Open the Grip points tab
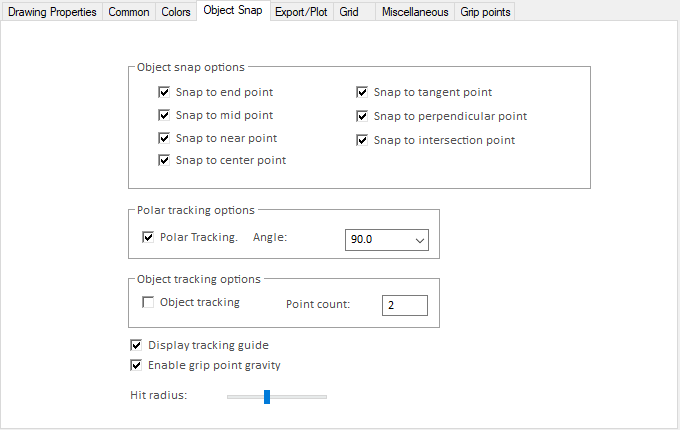Screen dimensions: 680x430 (485, 12)
